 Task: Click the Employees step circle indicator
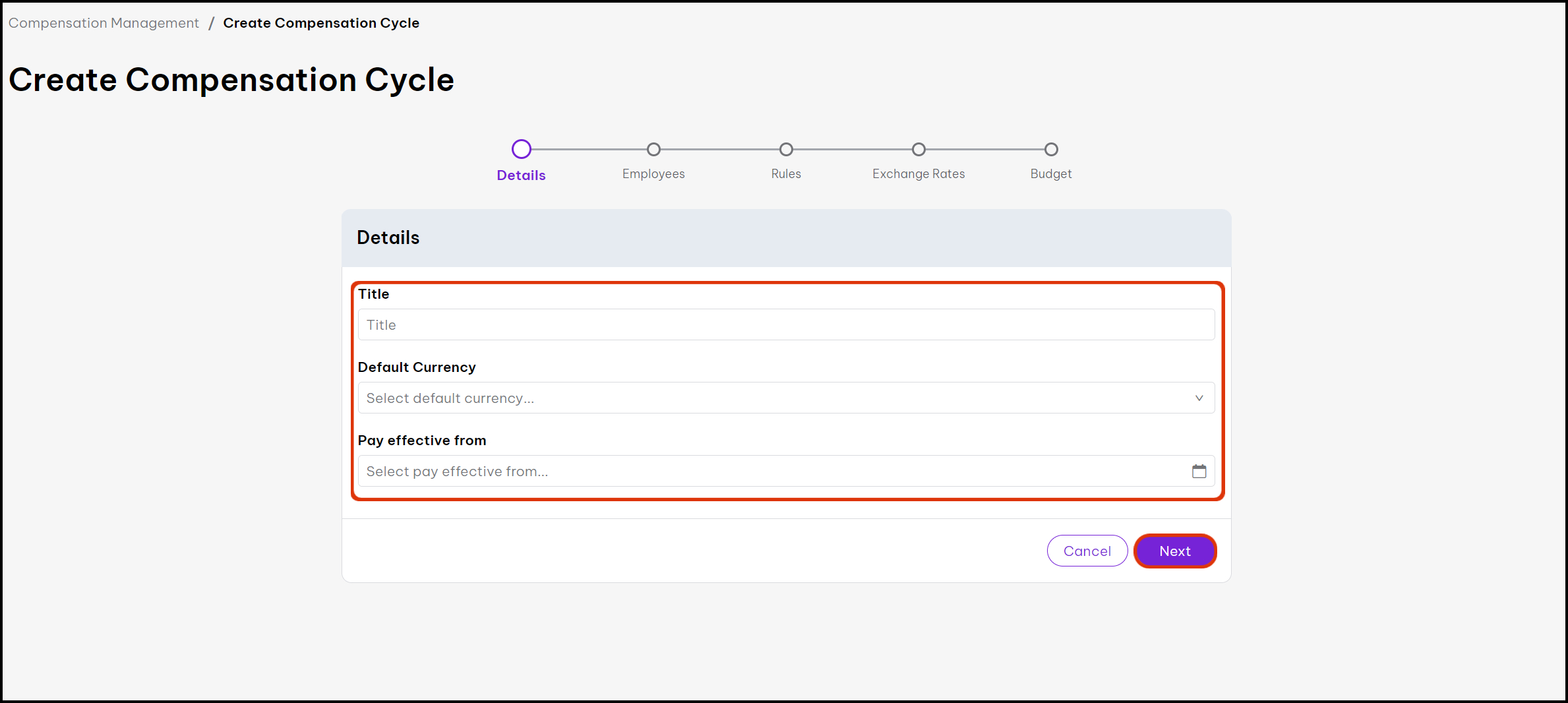[x=653, y=150]
